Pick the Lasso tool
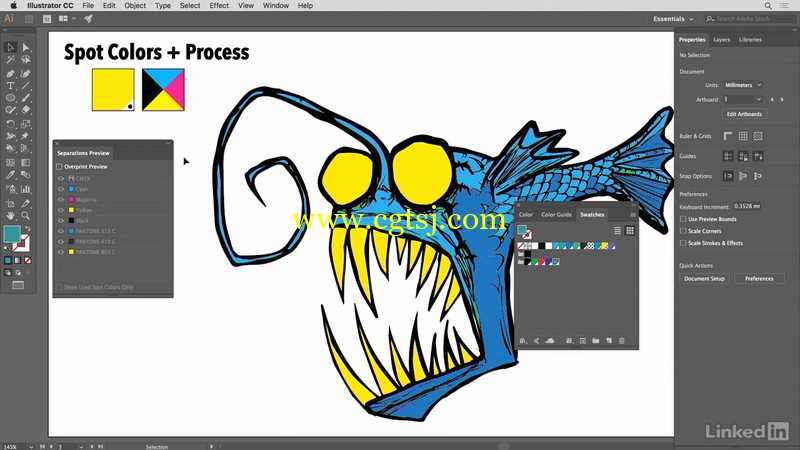The width and height of the screenshot is (800, 450). pyautogui.click(x=26, y=60)
